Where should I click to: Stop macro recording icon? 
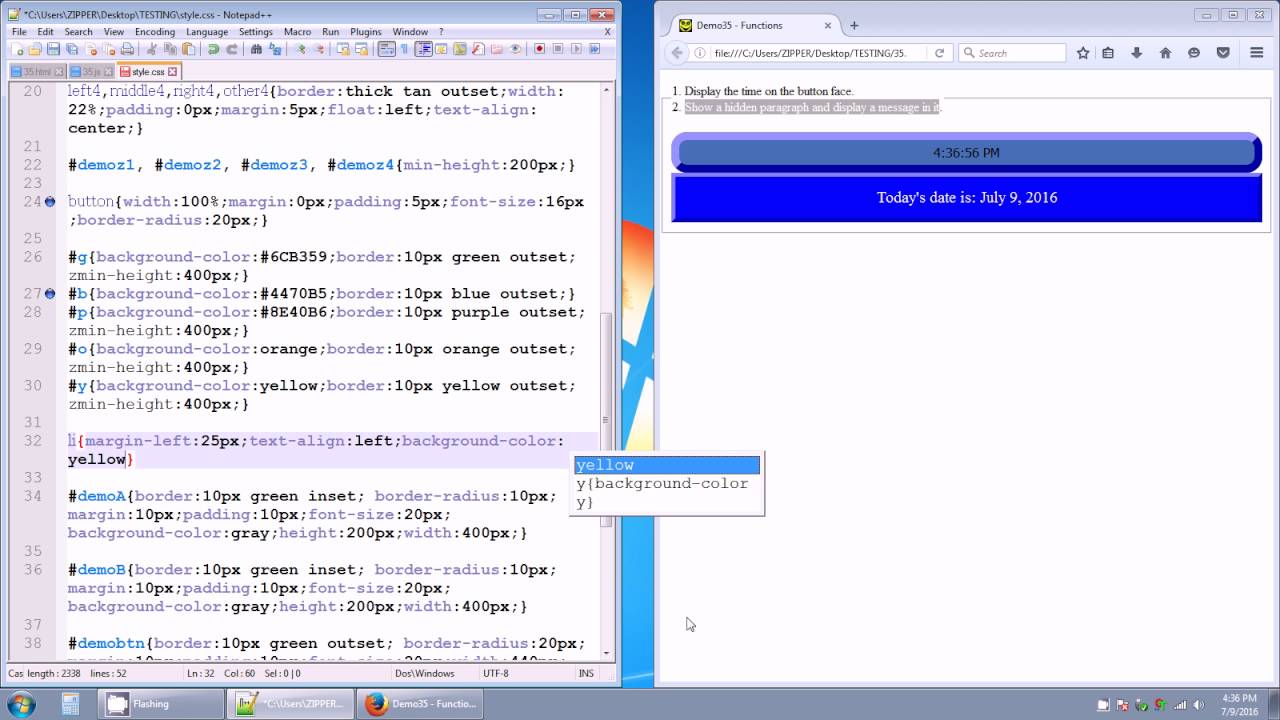click(557, 49)
